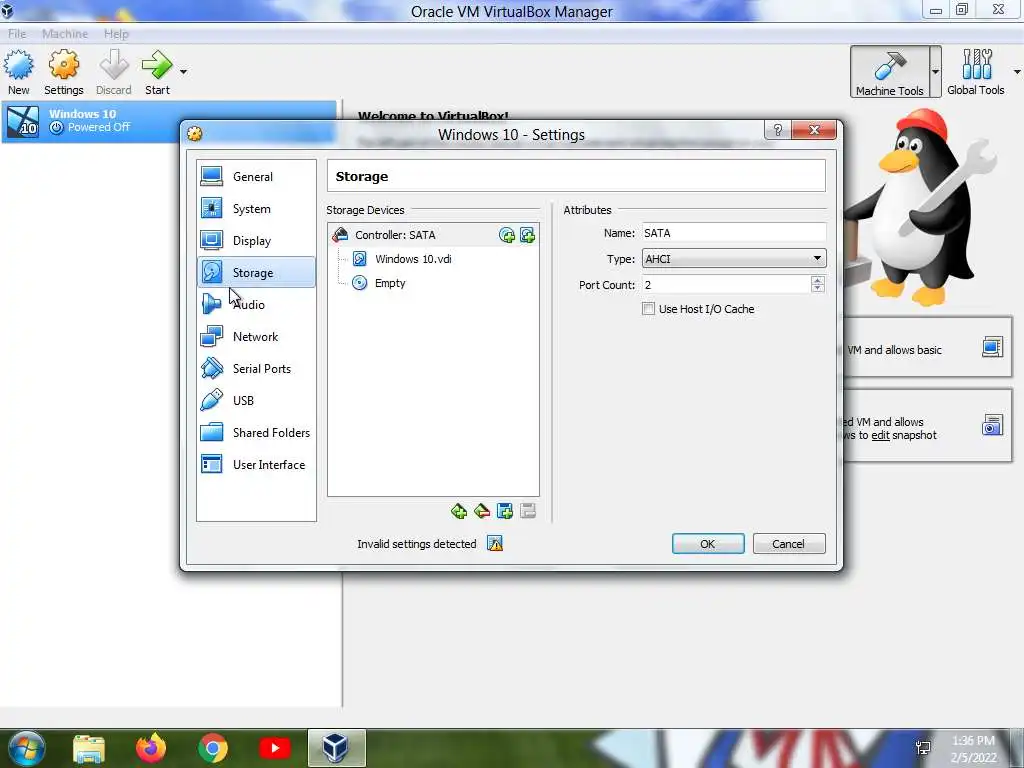This screenshot has height=768, width=1024.
Task: Open the USB settings category
Action: coord(256,400)
